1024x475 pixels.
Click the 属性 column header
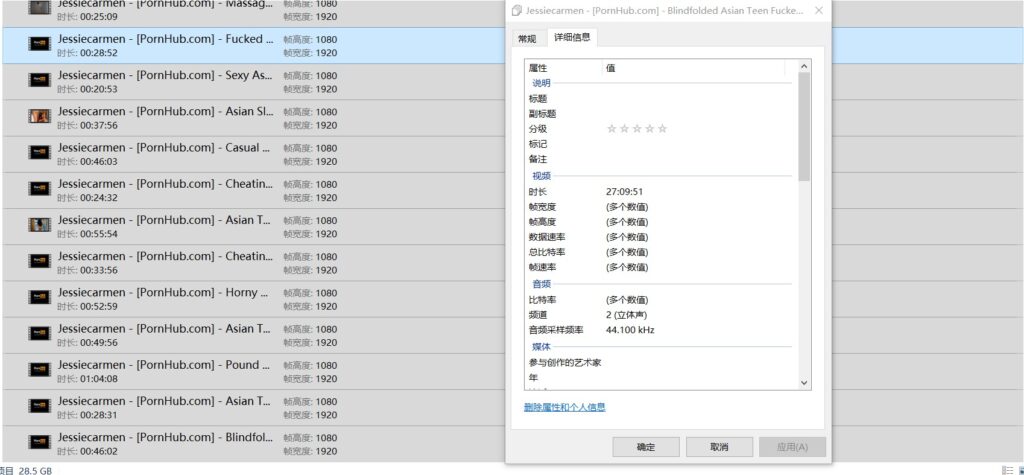[562, 67]
